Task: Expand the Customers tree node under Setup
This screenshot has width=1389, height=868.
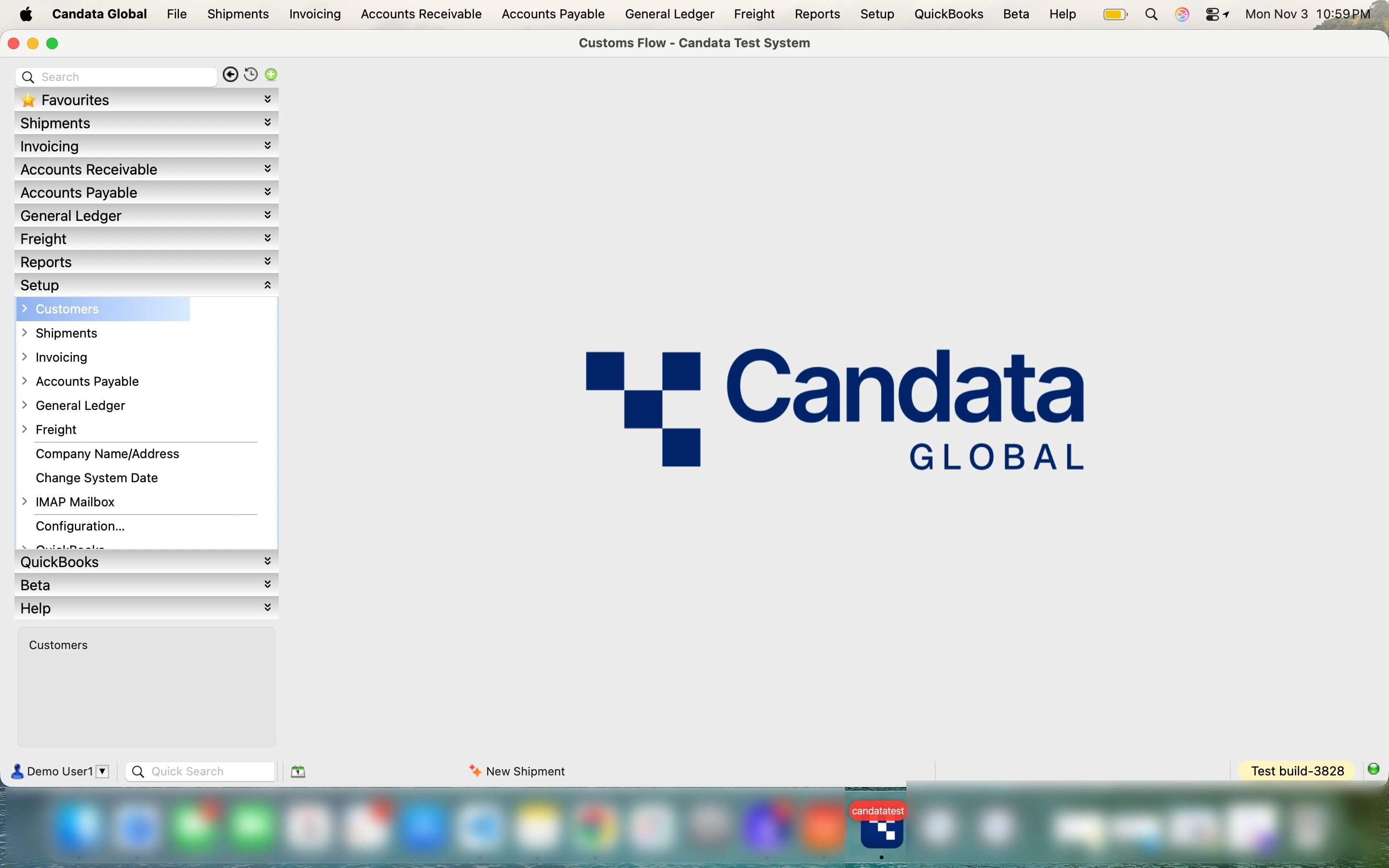Action: pyautogui.click(x=25, y=309)
